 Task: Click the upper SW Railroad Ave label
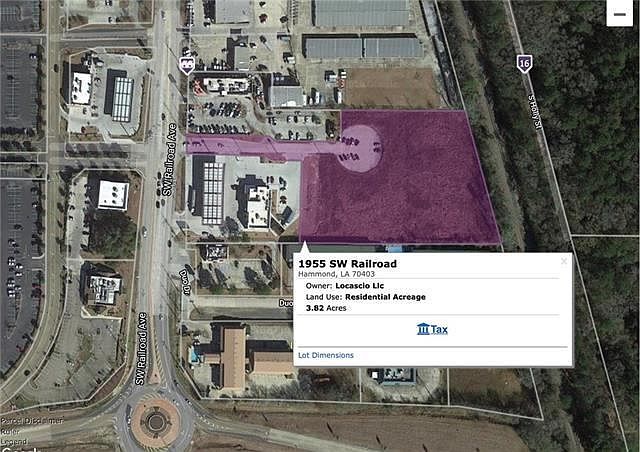169,159
